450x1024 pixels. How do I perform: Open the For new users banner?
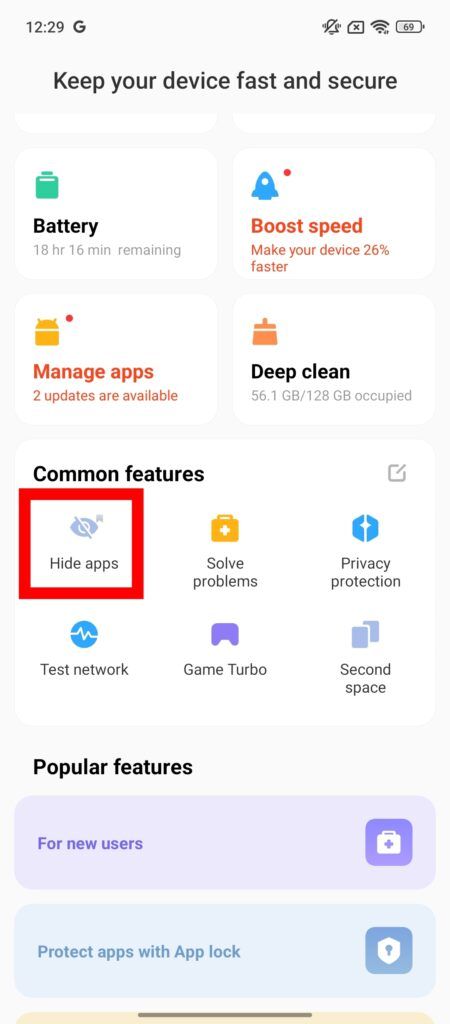click(x=225, y=842)
